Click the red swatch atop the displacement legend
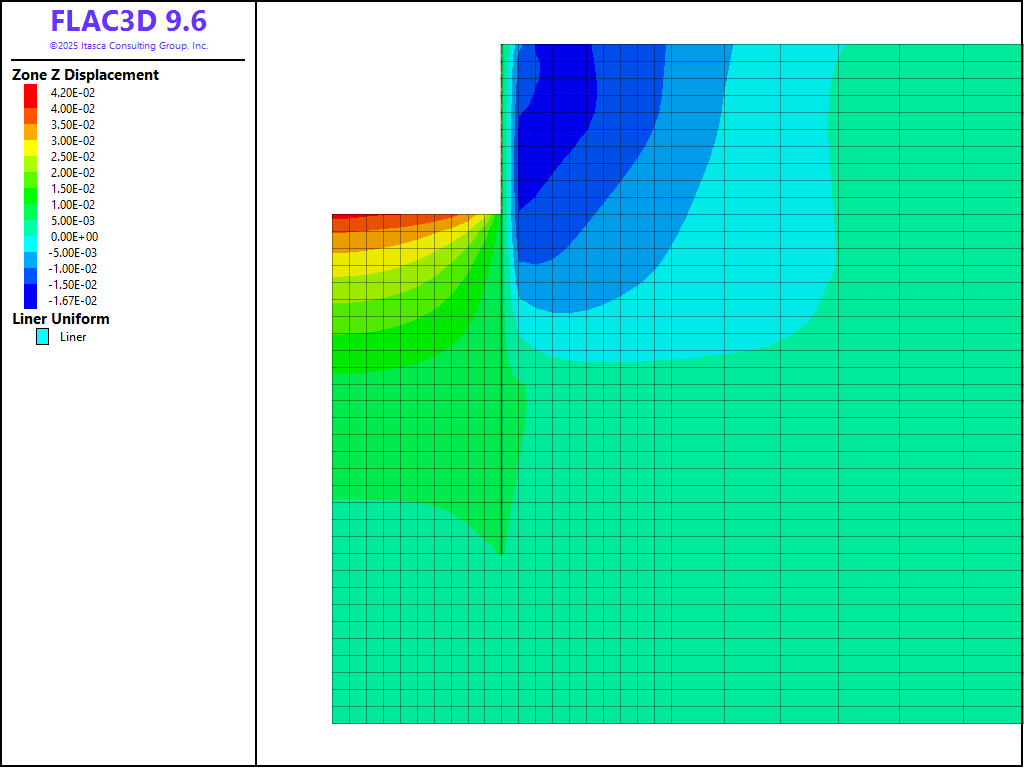The height and width of the screenshot is (768, 1024). (x=31, y=92)
